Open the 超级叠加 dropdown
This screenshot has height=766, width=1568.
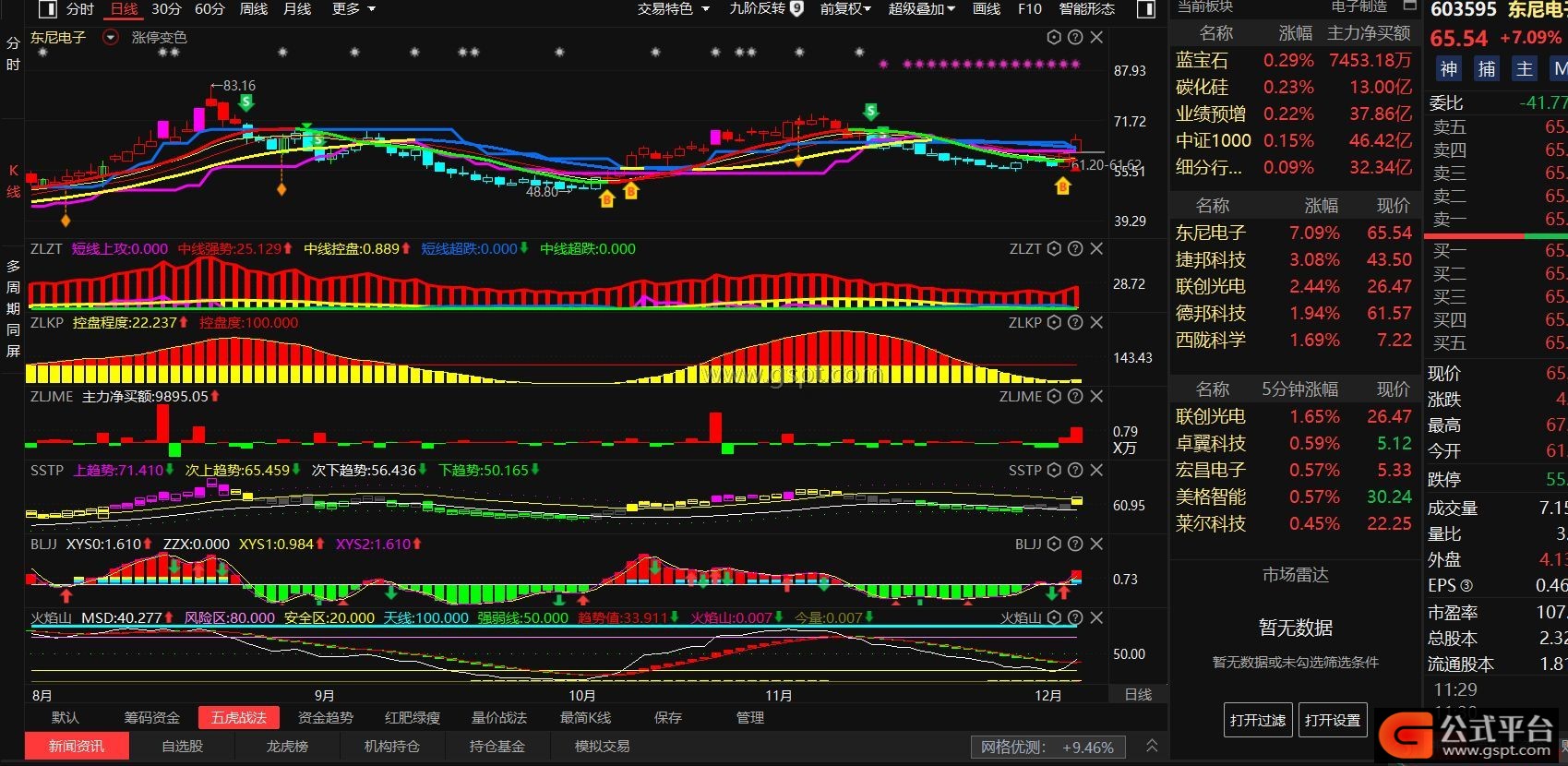921,9
